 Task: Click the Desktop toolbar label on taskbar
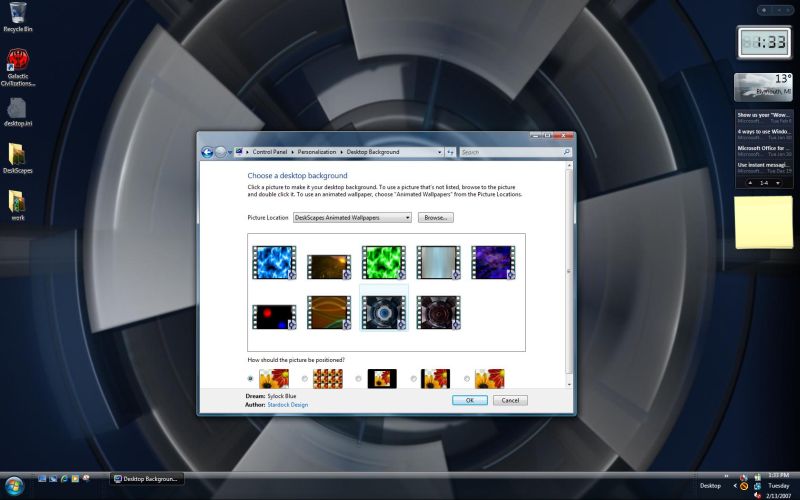[710, 486]
